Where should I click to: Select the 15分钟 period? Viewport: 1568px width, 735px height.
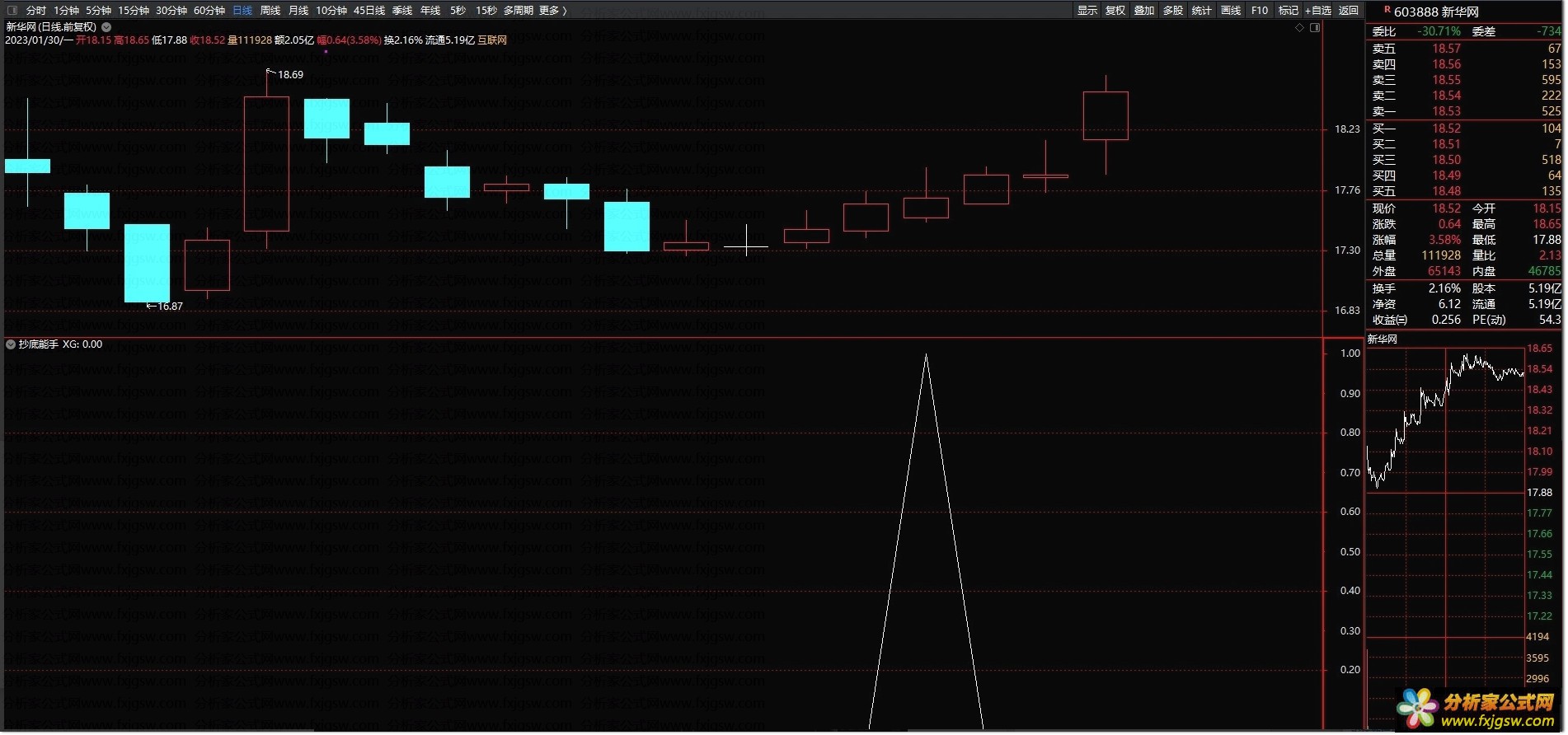(x=133, y=11)
